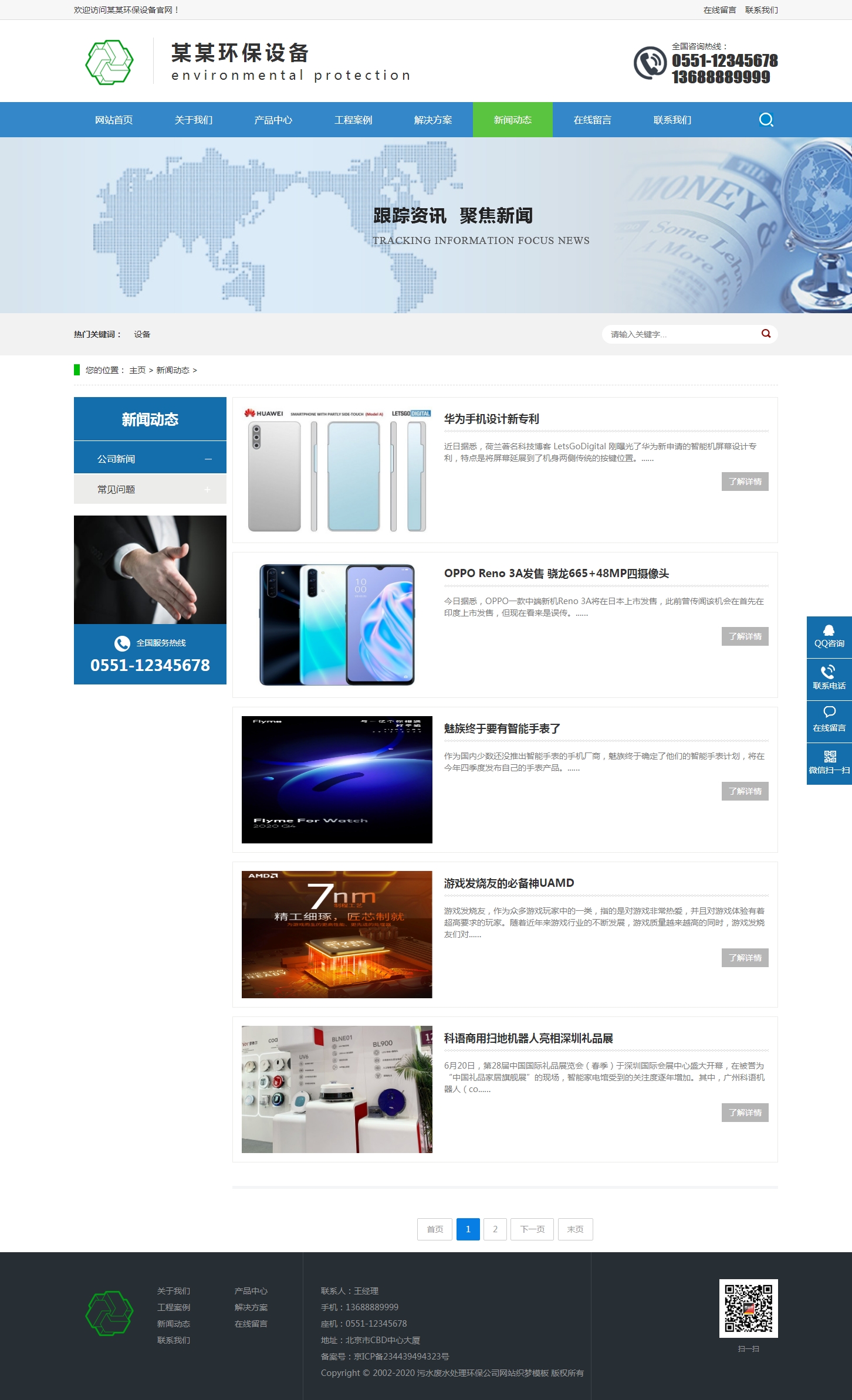
Task: Open Flyme For Watch thumbnail
Action: pyautogui.click(x=337, y=779)
